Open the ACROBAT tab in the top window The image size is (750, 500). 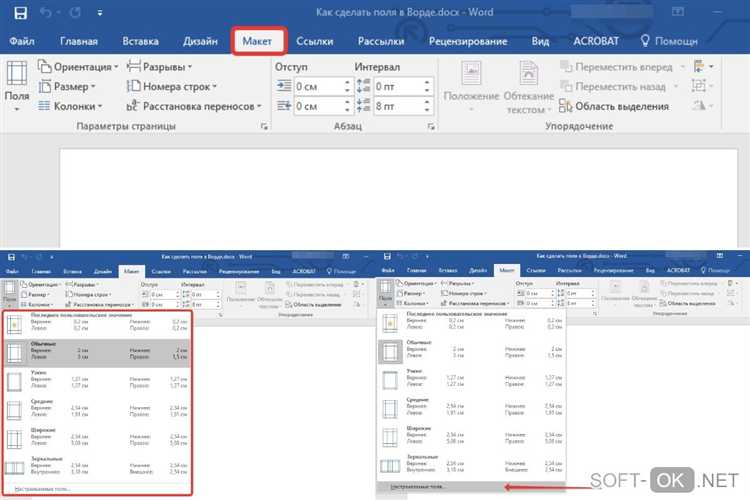596,42
